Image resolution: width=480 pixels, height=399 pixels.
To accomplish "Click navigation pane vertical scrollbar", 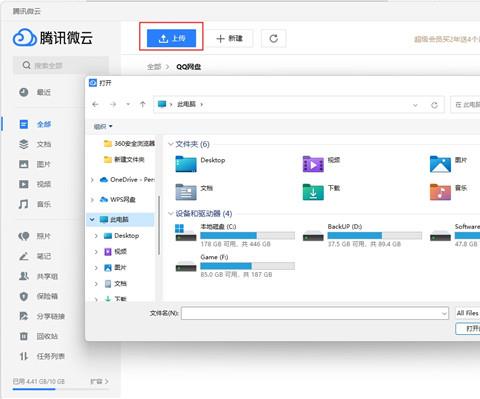I will pos(159,225).
